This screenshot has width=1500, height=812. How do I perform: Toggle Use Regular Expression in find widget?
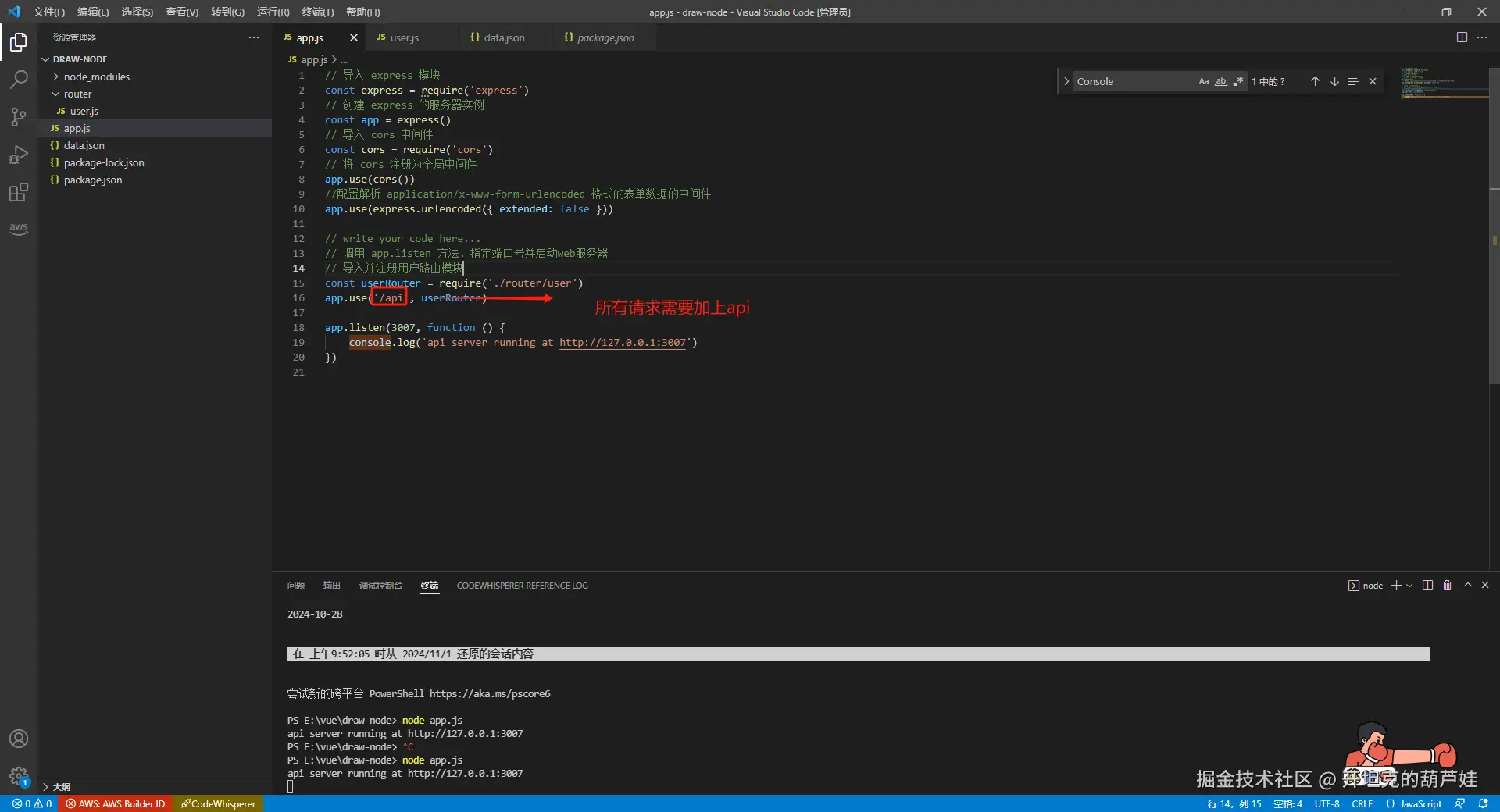tap(1238, 81)
